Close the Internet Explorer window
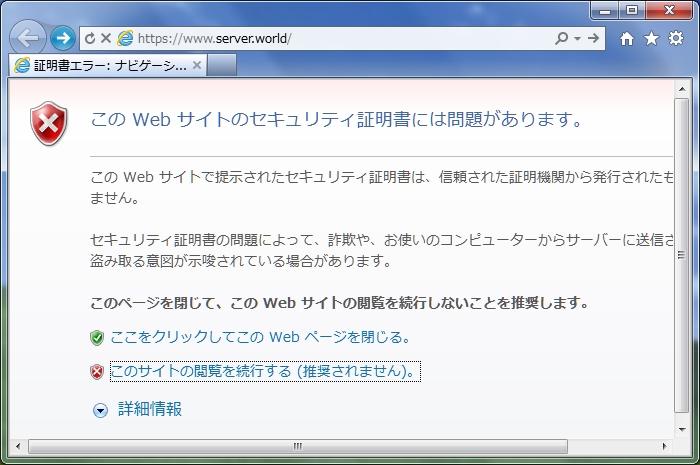The width and height of the screenshot is (700, 465). [669, 10]
